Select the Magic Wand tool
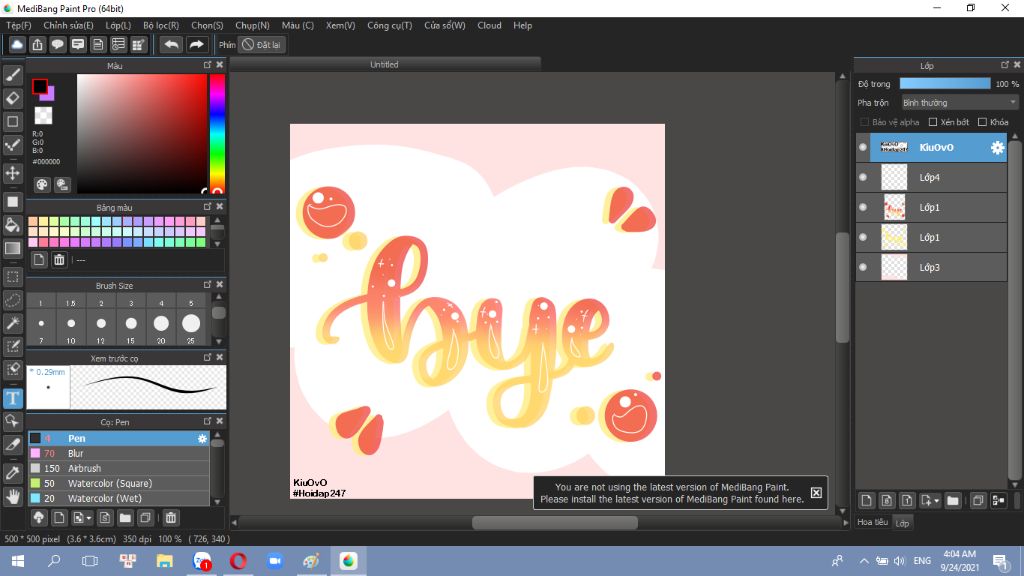Viewport: 1024px width, 576px height. point(12,323)
